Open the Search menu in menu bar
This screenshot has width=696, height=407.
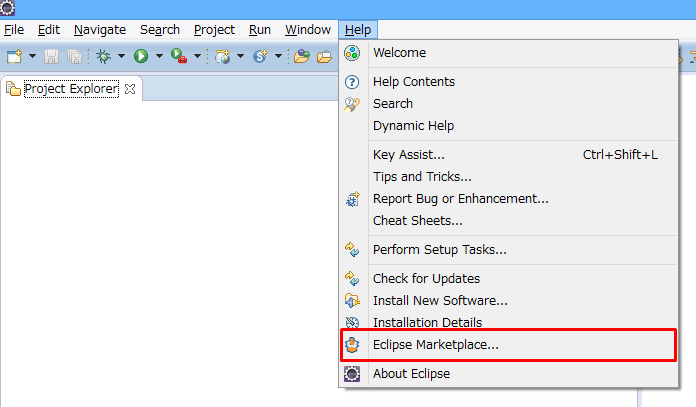[x=160, y=30]
